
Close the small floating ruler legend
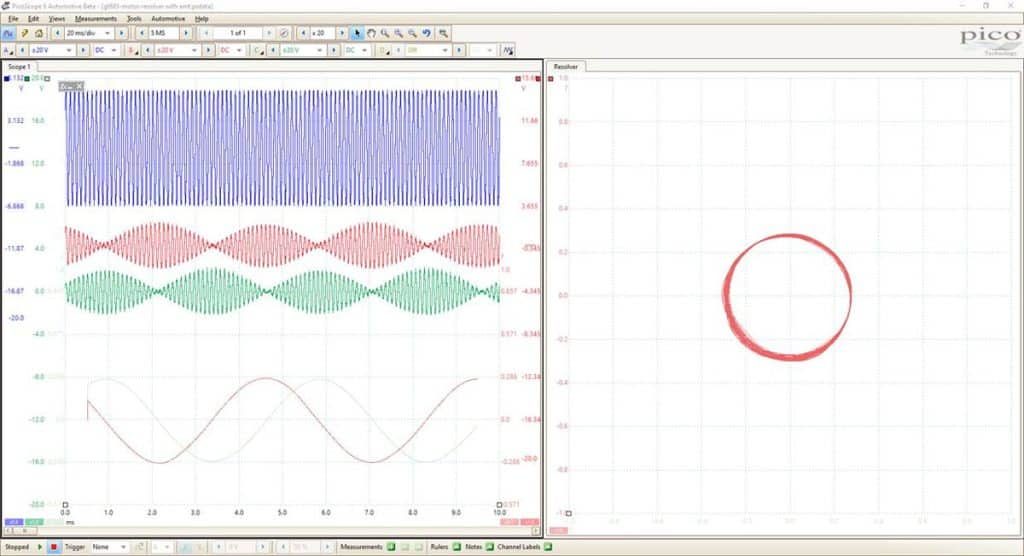[78, 86]
